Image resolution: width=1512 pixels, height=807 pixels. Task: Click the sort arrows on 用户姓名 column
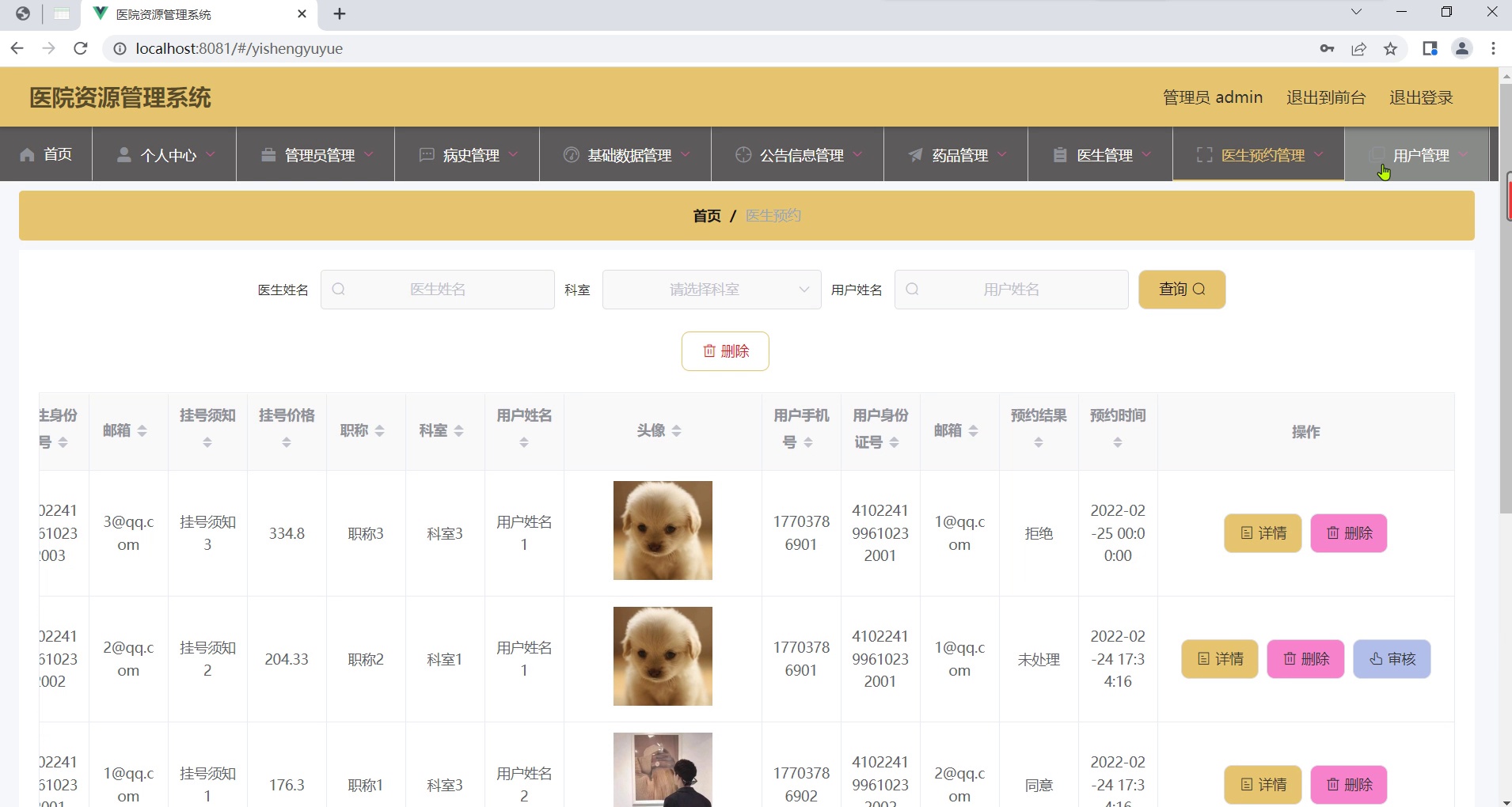(524, 443)
